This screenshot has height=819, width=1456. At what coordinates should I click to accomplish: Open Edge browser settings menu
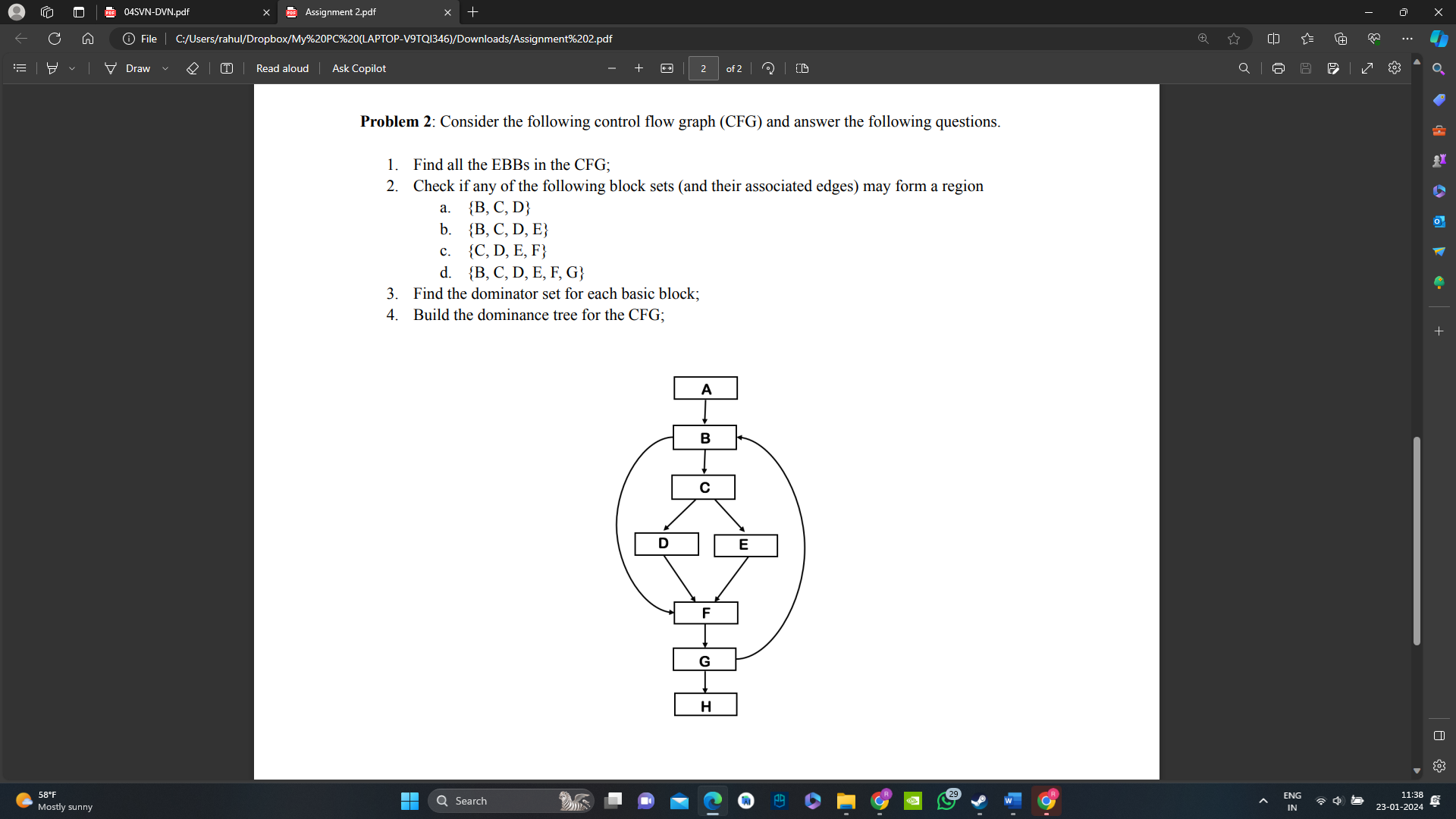[x=1407, y=39]
